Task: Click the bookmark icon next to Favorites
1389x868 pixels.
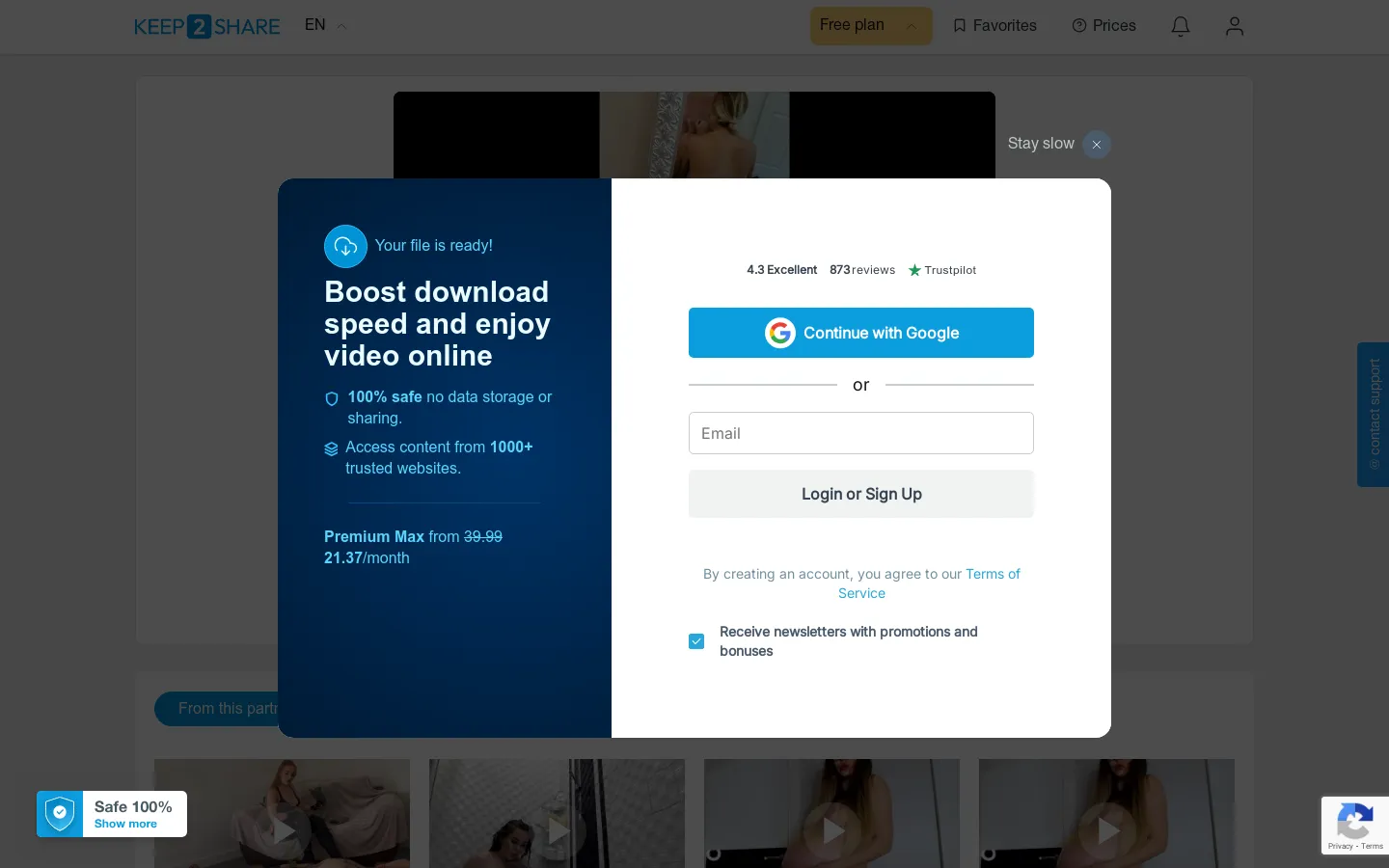Action: (960, 26)
